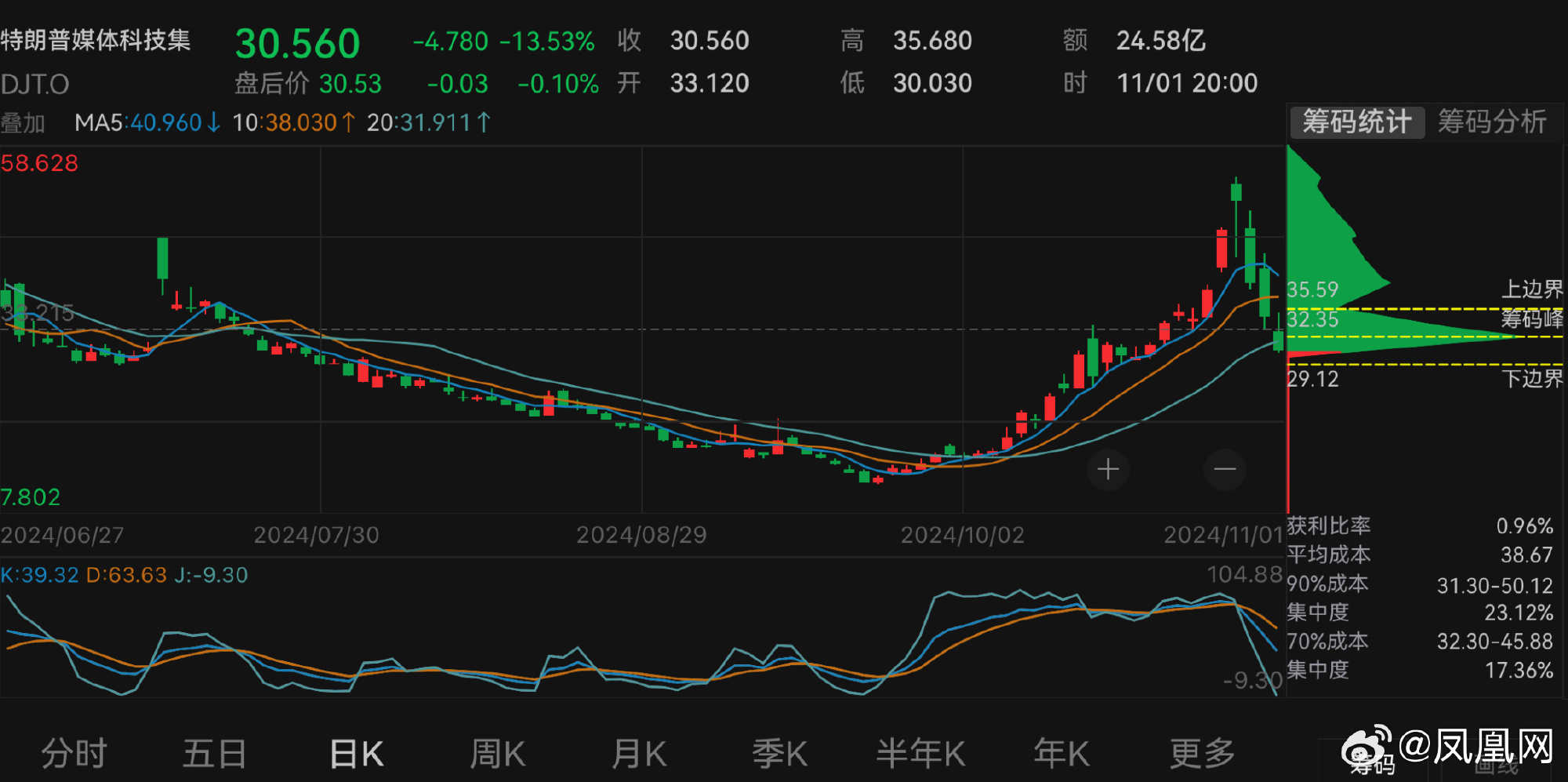Viewport: 1568px width, 782px height.
Task: Tap turnover 额 24.58亿
Action: pos(1134,41)
